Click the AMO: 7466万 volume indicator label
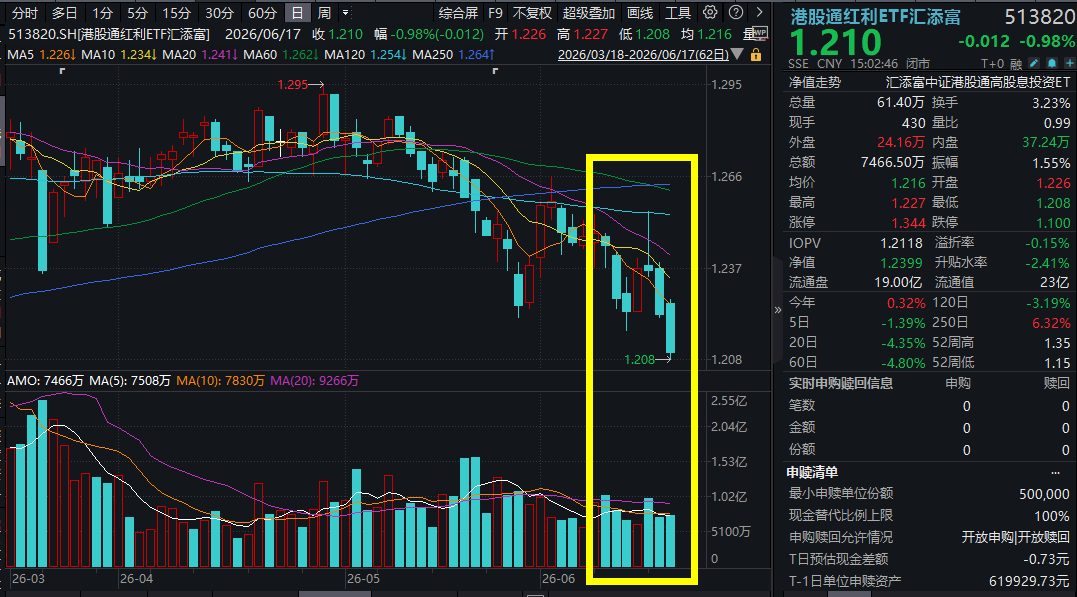The width and height of the screenshot is (1077, 597). point(45,381)
